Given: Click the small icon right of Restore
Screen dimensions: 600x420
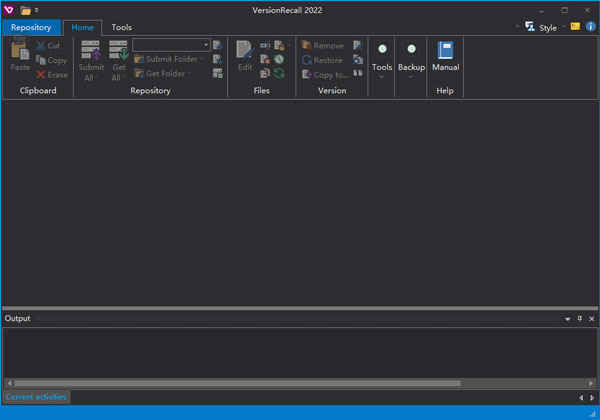Looking at the screenshot, I should click(358, 59).
